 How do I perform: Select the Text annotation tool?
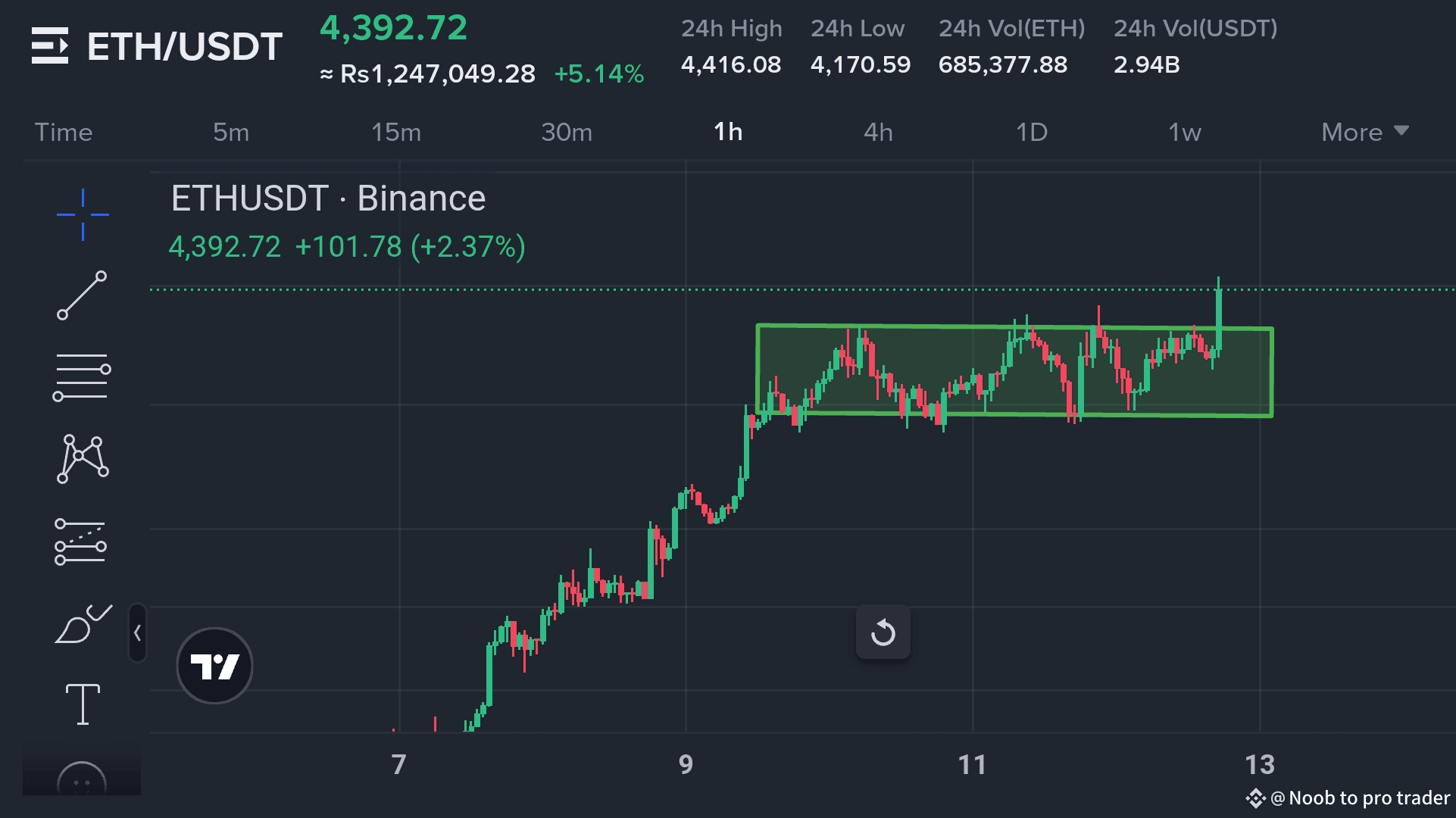tap(83, 704)
